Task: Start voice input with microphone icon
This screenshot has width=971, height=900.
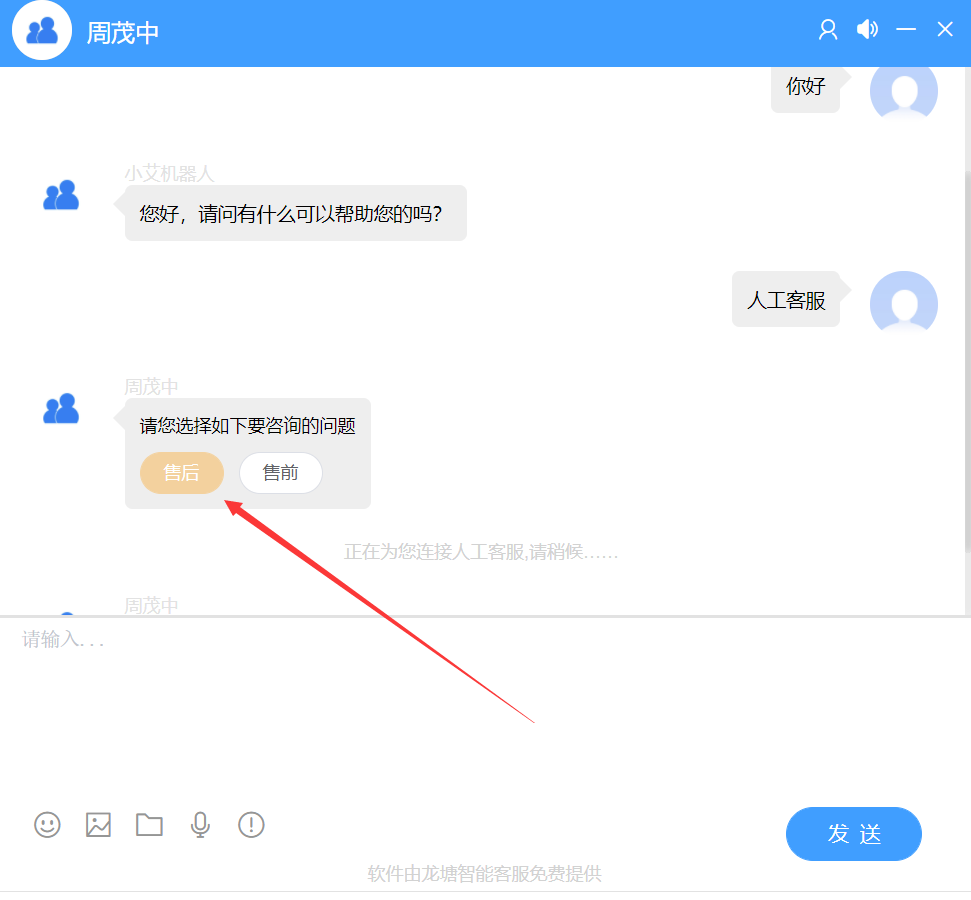Action: [200, 824]
